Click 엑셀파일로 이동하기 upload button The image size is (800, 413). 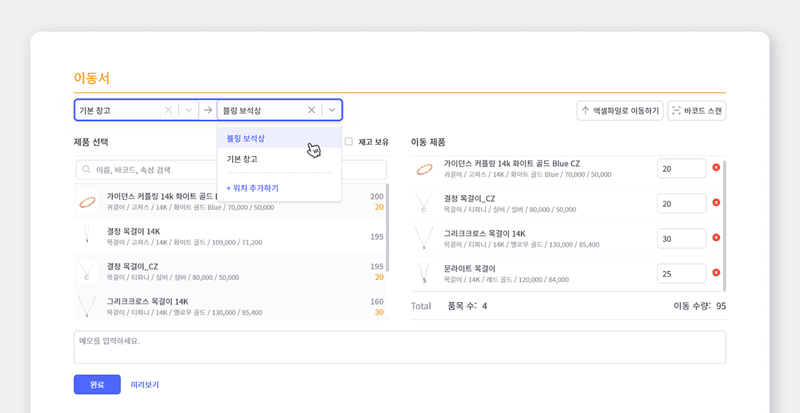(620, 110)
